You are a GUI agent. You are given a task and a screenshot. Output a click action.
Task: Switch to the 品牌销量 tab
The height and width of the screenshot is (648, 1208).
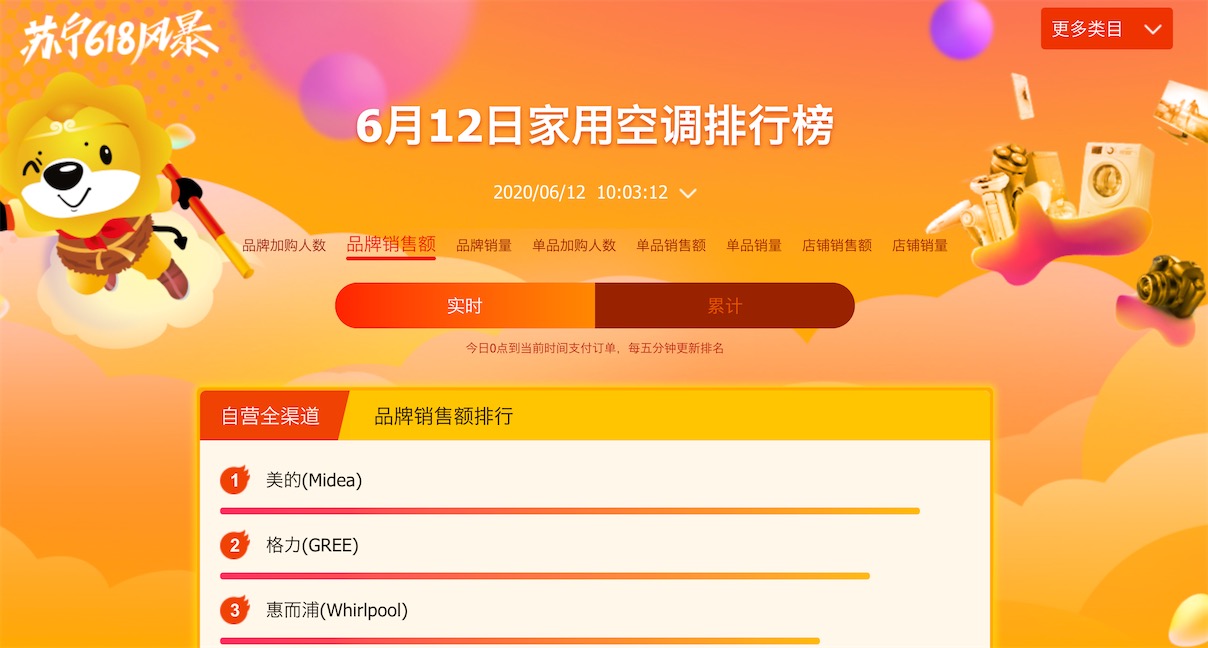click(x=484, y=244)
